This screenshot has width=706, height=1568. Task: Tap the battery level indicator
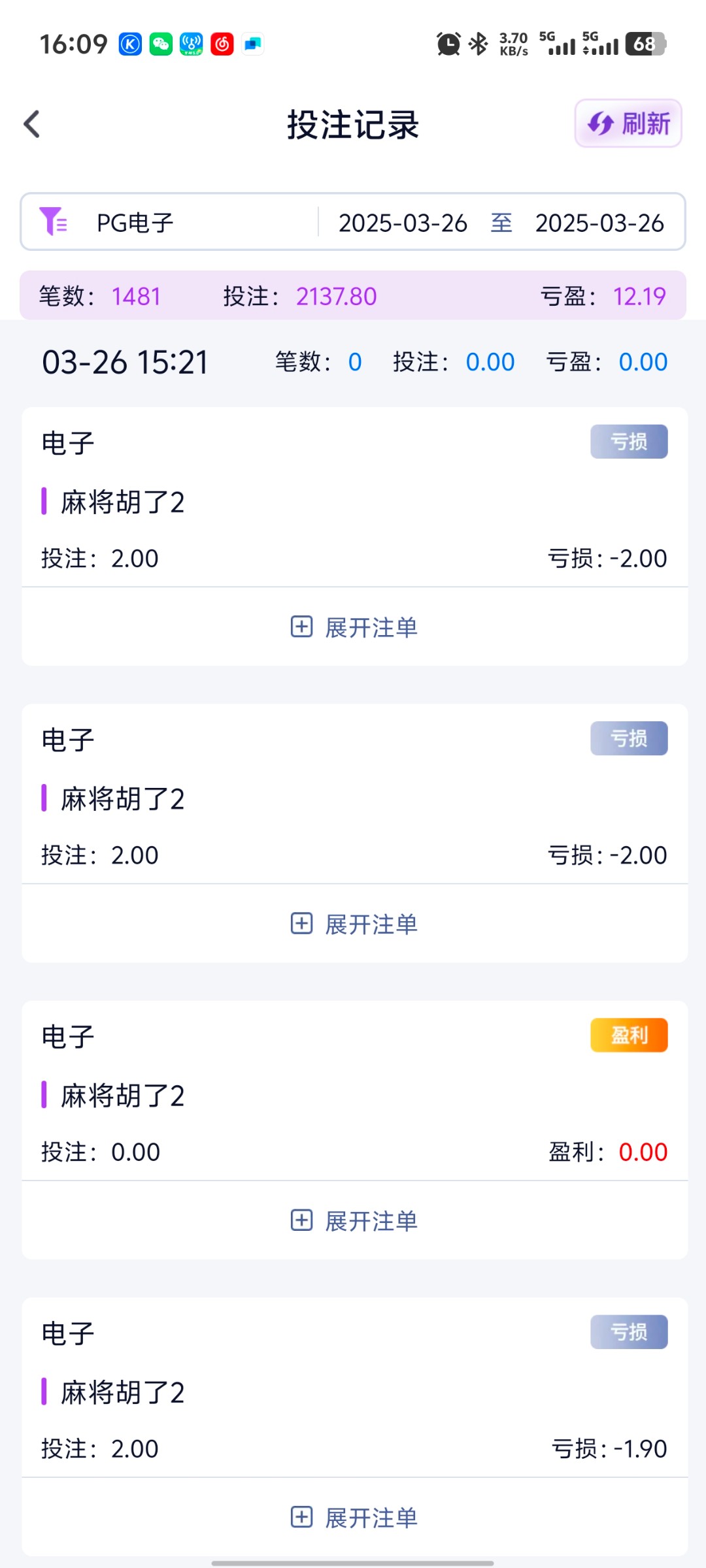[645, 44]
